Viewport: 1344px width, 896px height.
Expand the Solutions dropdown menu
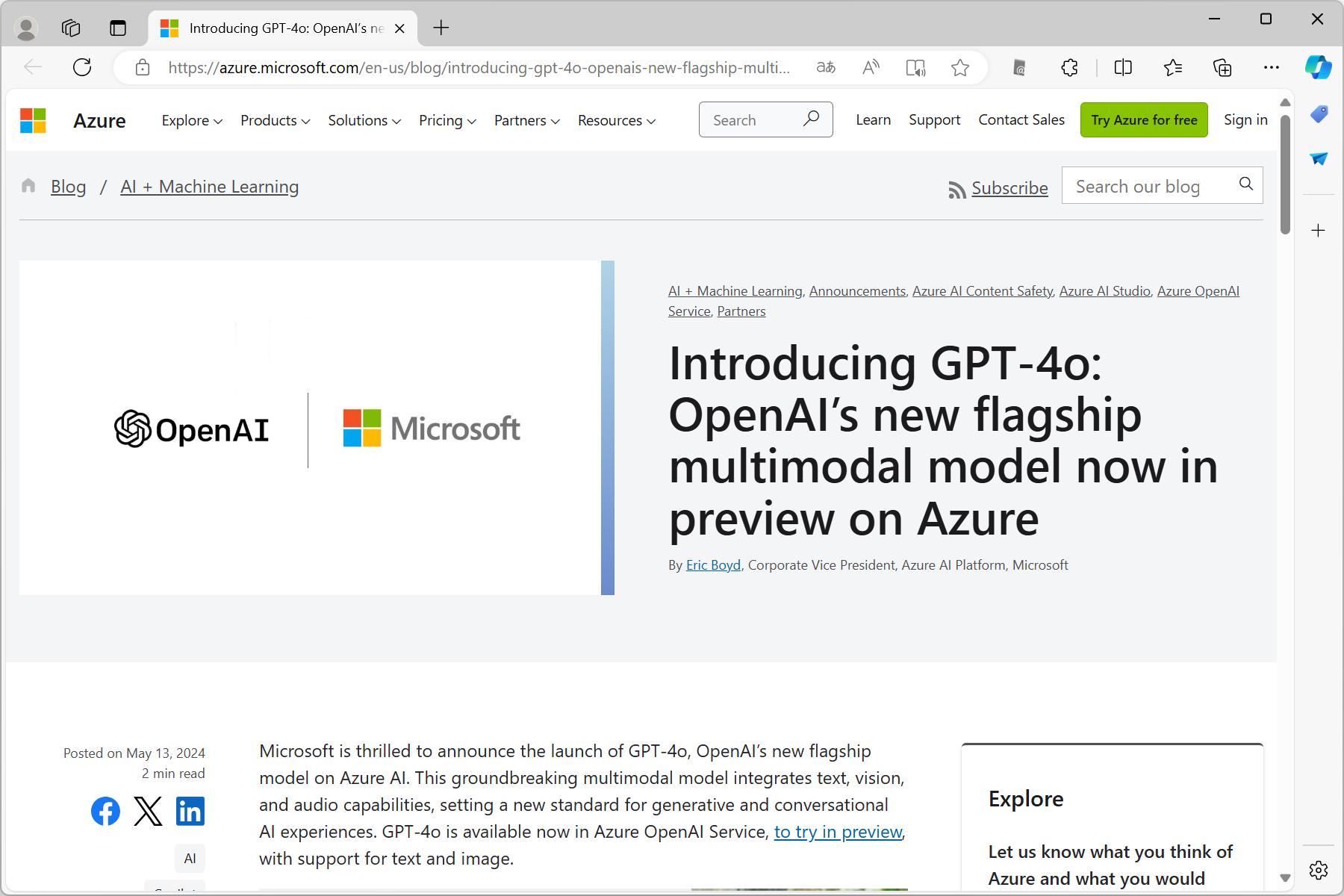click(x=364, y=120)
